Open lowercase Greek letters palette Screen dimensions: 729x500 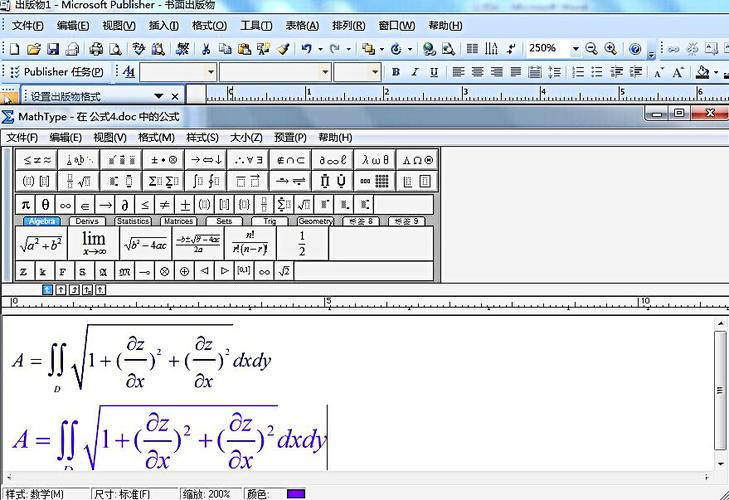(375, 160)
